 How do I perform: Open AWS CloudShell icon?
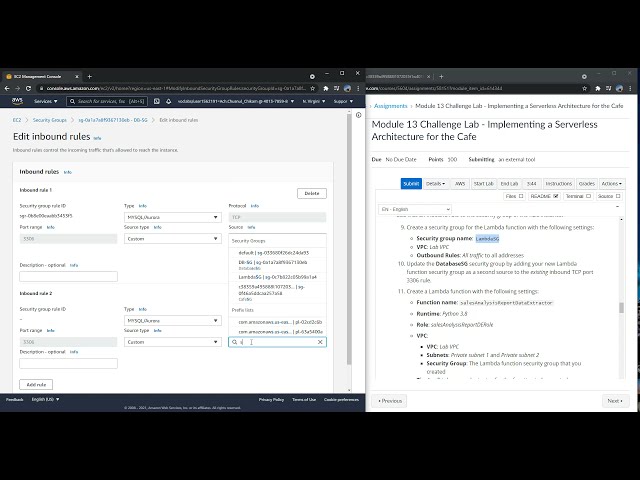157,101
